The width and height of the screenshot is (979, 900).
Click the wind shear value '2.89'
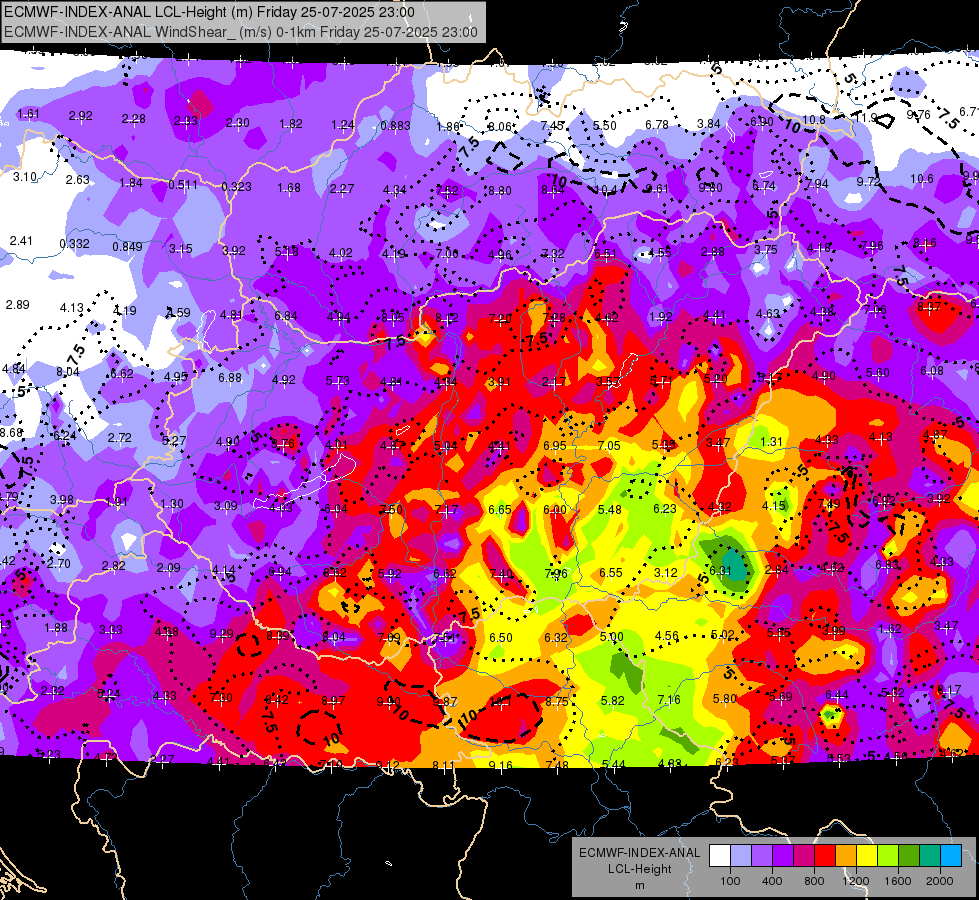[17, 305]
